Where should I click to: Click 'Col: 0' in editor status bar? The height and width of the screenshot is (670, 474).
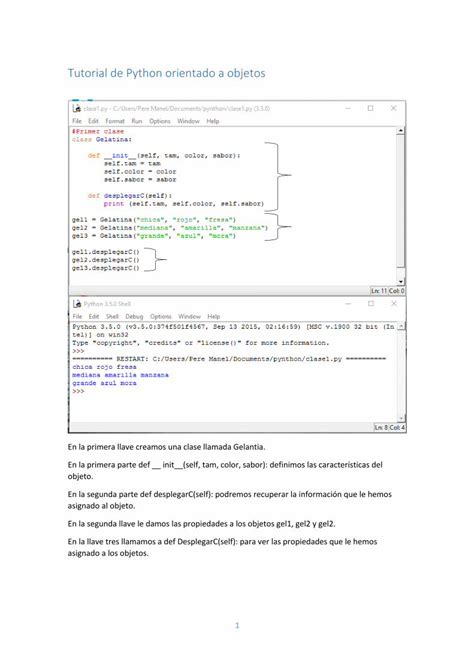point(396,291)
